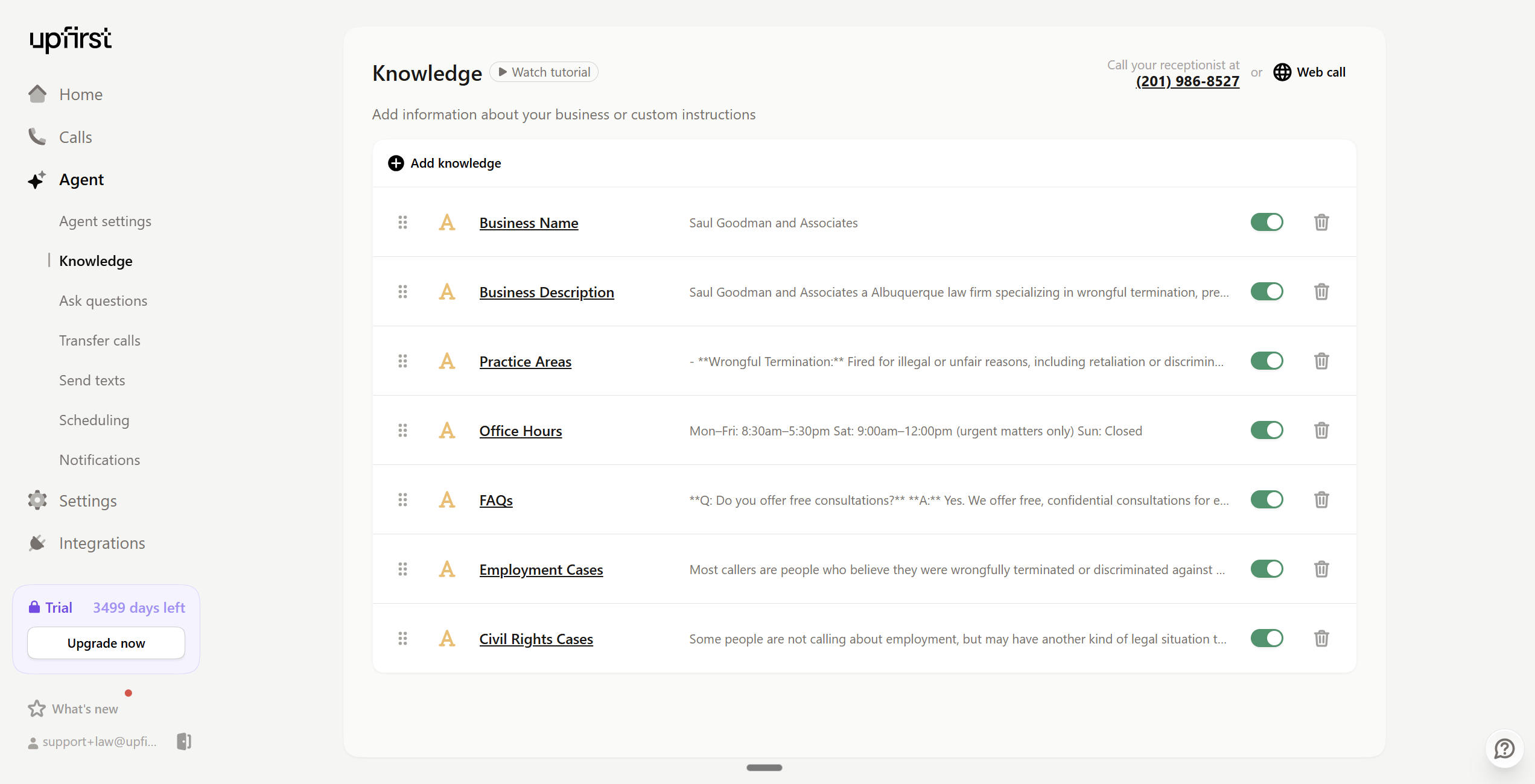
Task: Open the Ask questions section
Action: click(x=103, y=300)
